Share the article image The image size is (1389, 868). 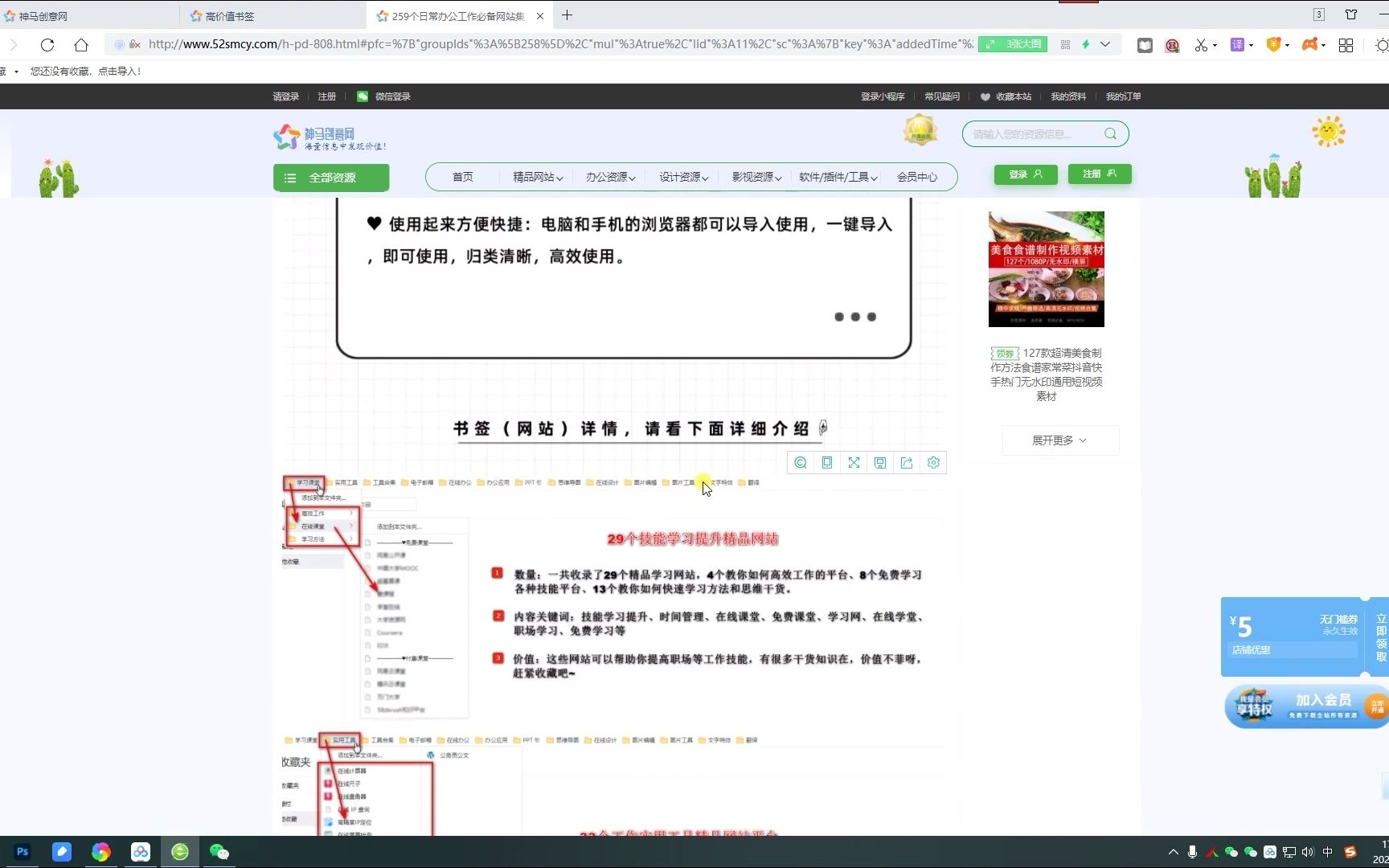tap(907, 462)
